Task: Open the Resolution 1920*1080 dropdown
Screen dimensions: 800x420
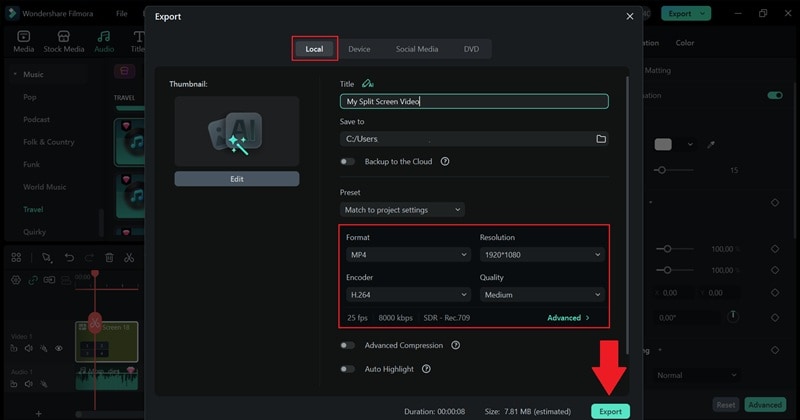Action: 542,255
